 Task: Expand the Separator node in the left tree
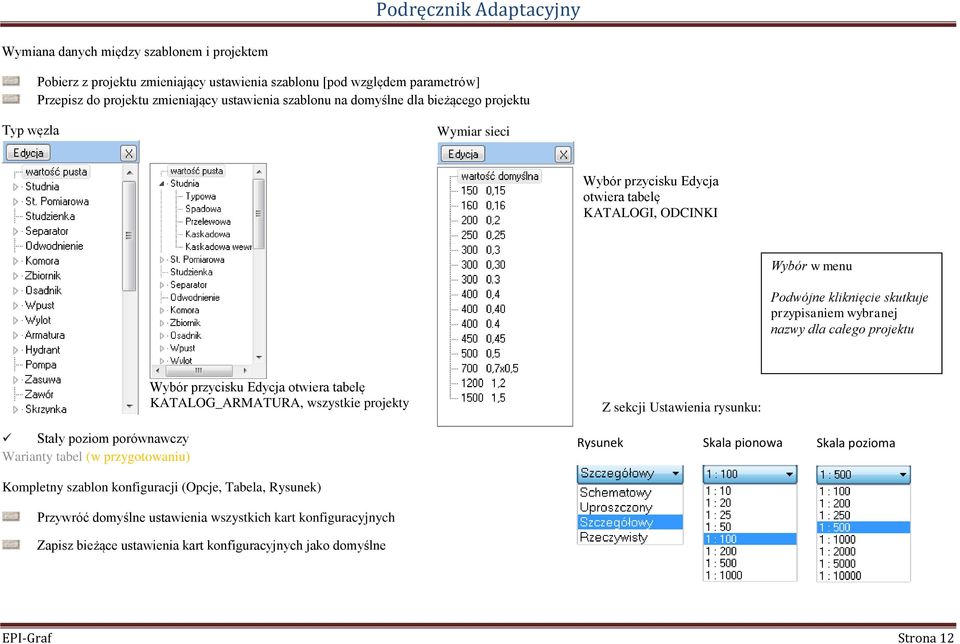(x=16, y=231)
